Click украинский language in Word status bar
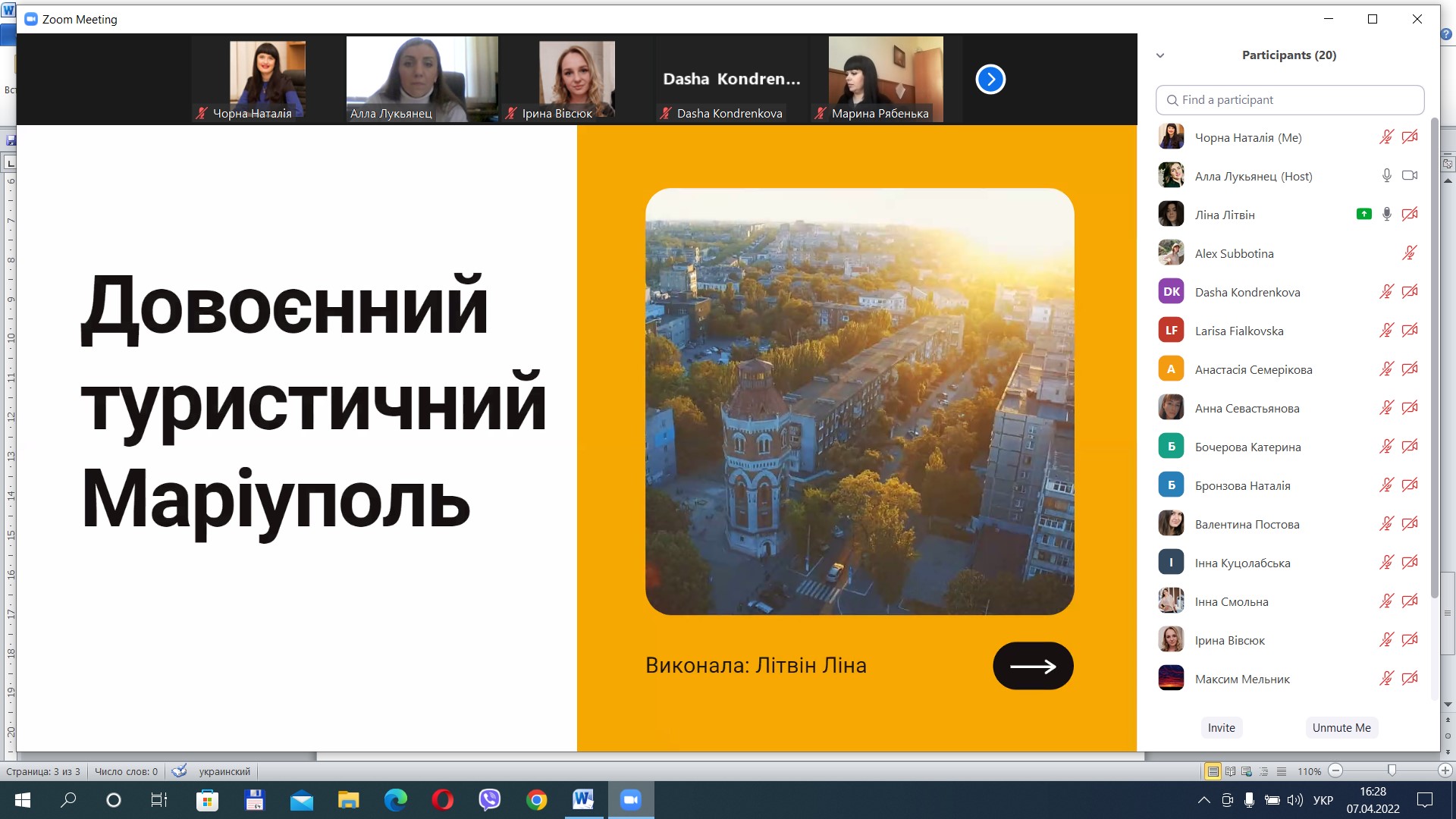The width and height of the screenshot is (1456, 819). (x=224, y=771)
